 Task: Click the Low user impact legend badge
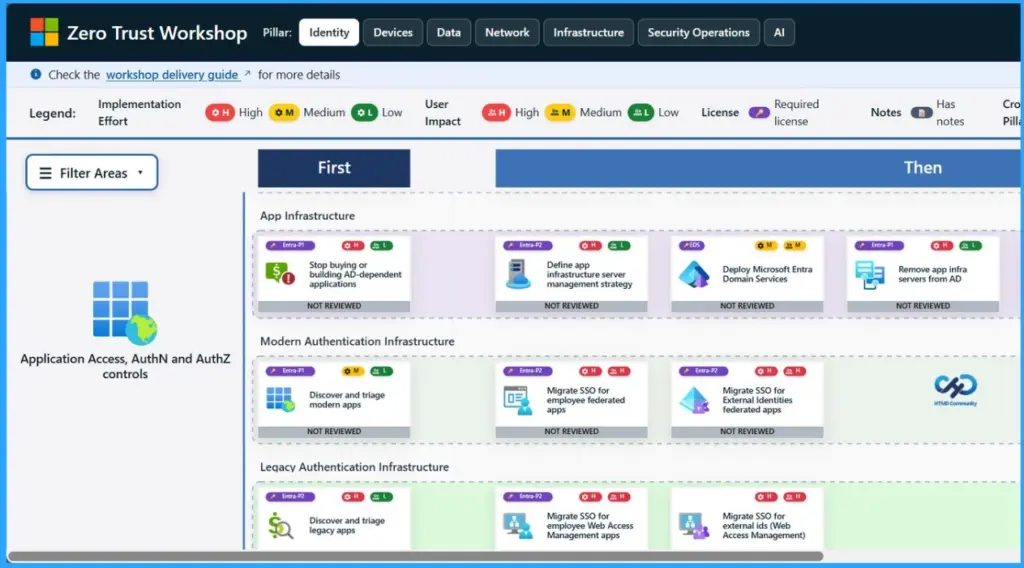[641, 112]
